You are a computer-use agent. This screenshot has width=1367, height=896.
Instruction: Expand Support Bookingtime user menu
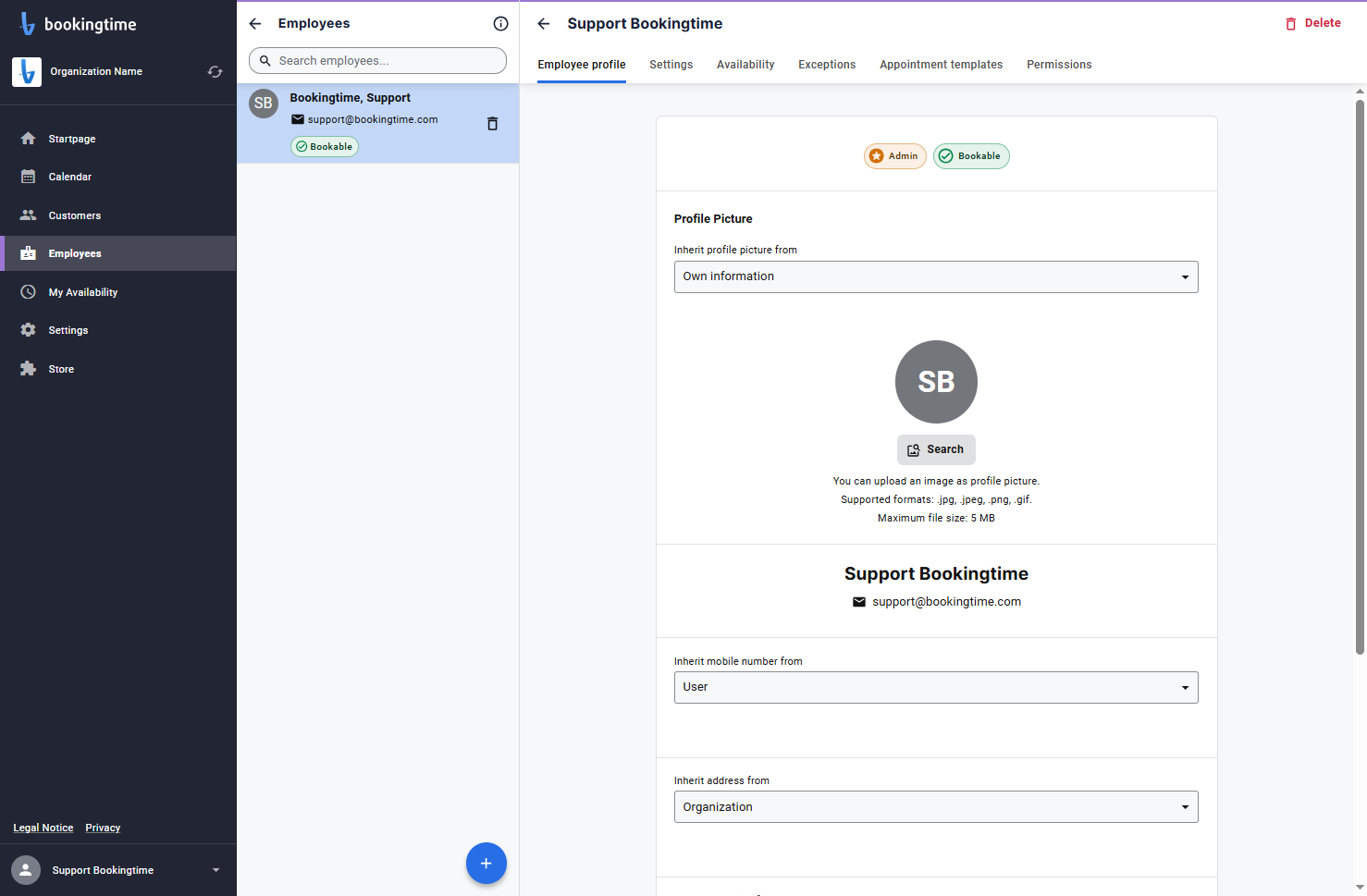pyautogui.click(x=117, y=870)
